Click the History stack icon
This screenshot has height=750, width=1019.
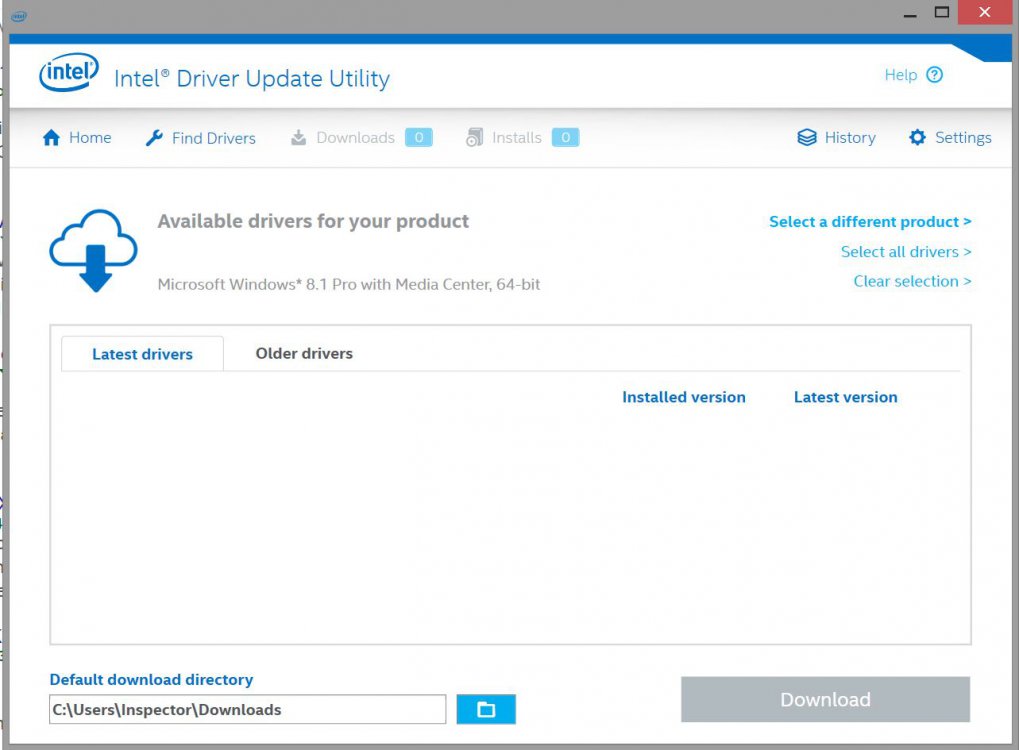(806, 138)
